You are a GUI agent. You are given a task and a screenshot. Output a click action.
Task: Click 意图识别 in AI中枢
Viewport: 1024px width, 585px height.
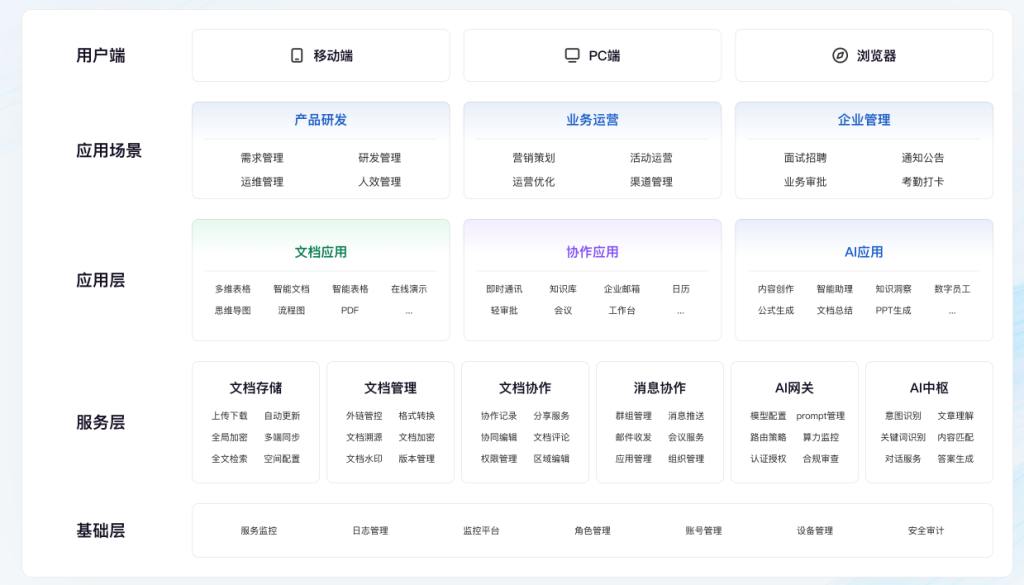tap(903, 415)
